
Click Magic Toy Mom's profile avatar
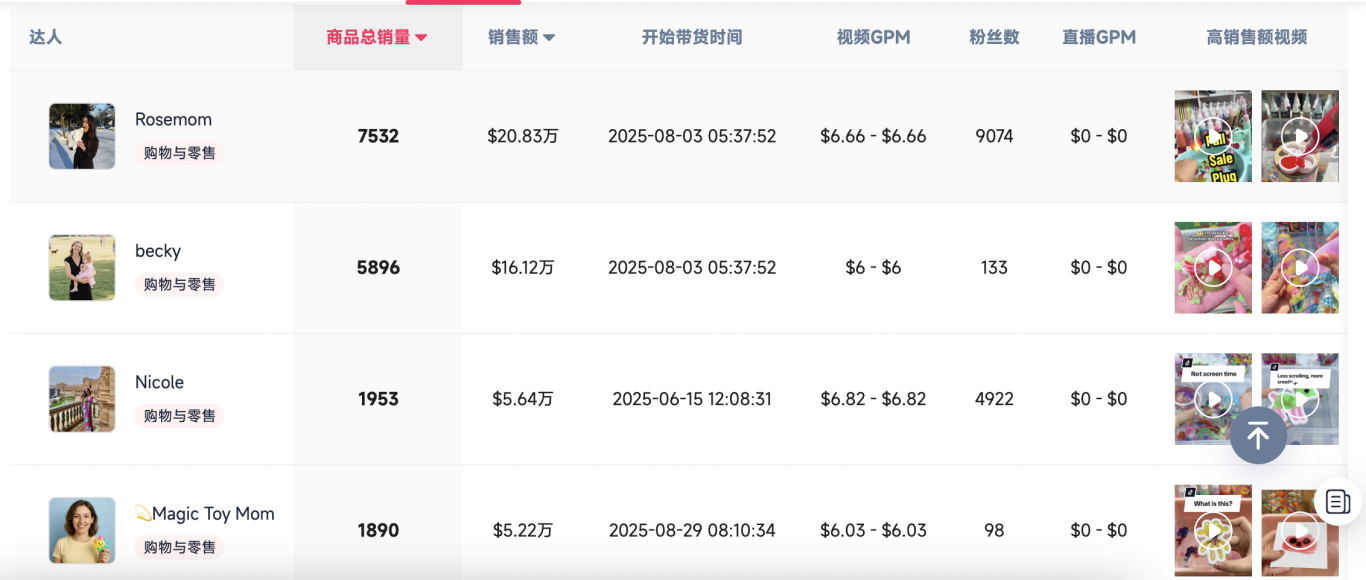82,530
